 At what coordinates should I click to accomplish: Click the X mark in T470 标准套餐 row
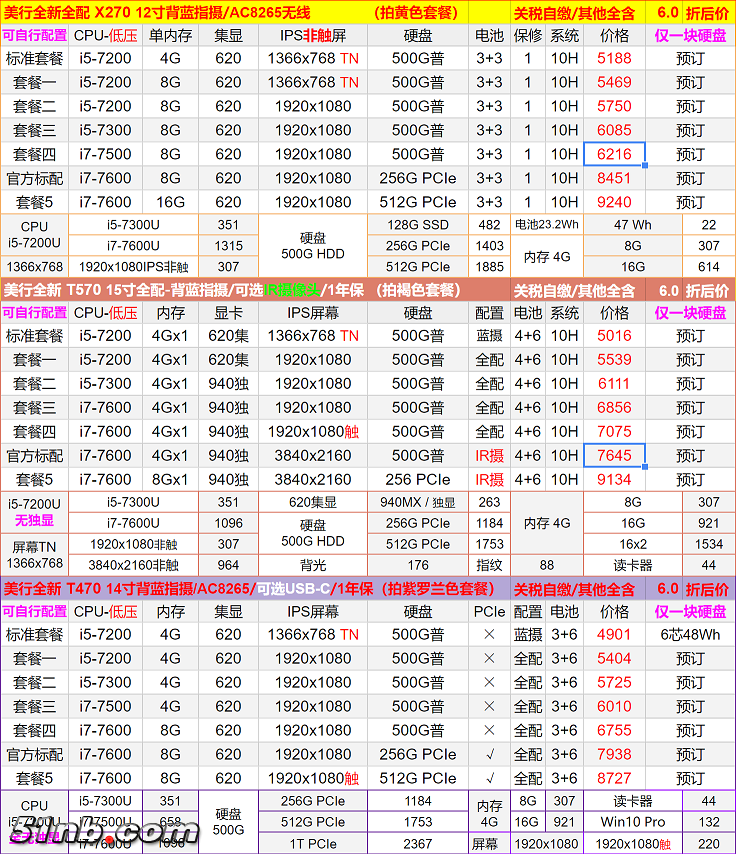[x=489, y=634]
